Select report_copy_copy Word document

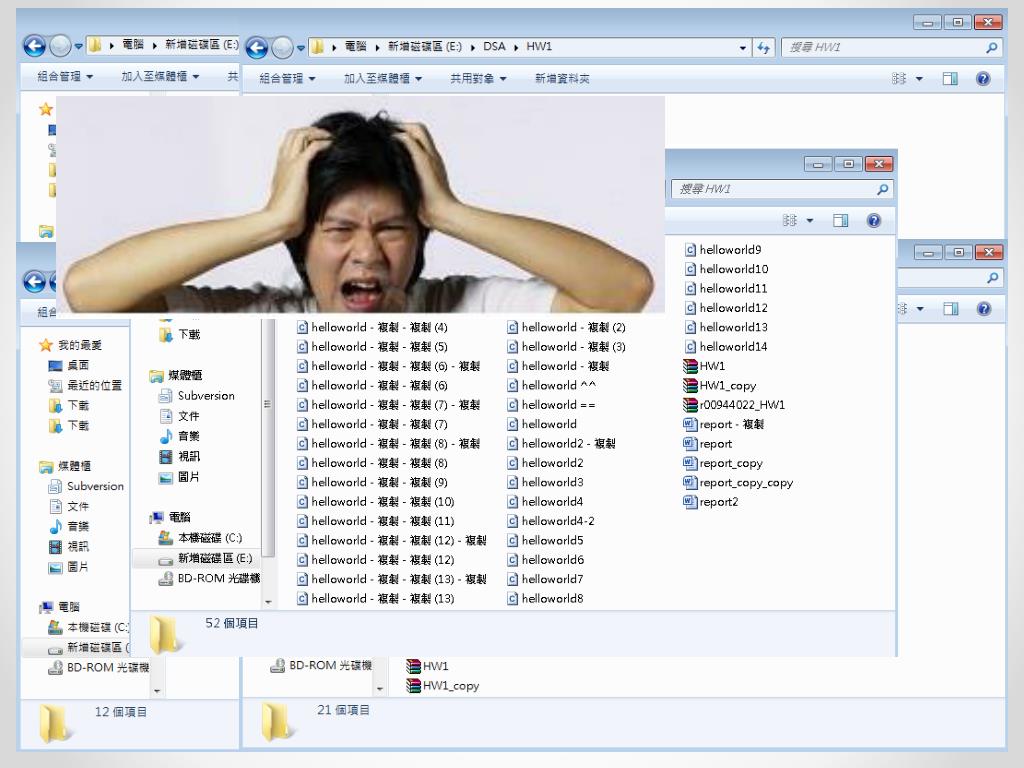tap(738, 483)
